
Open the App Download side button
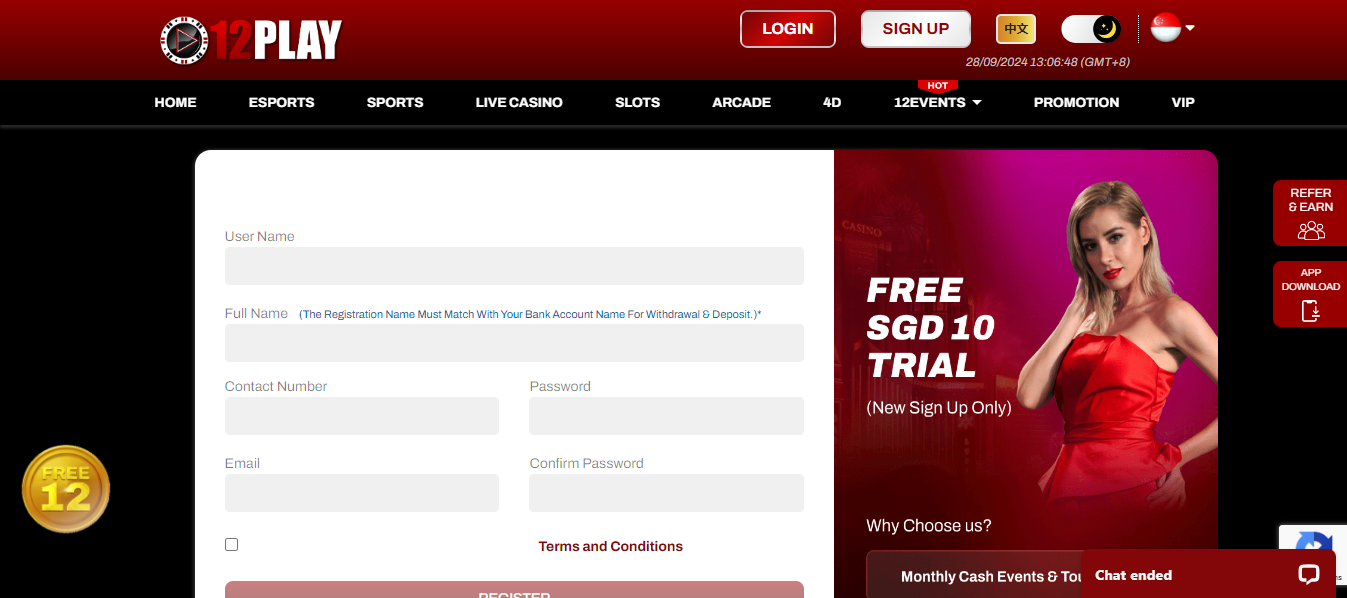pyautogui.click(x=1310, y=294)
